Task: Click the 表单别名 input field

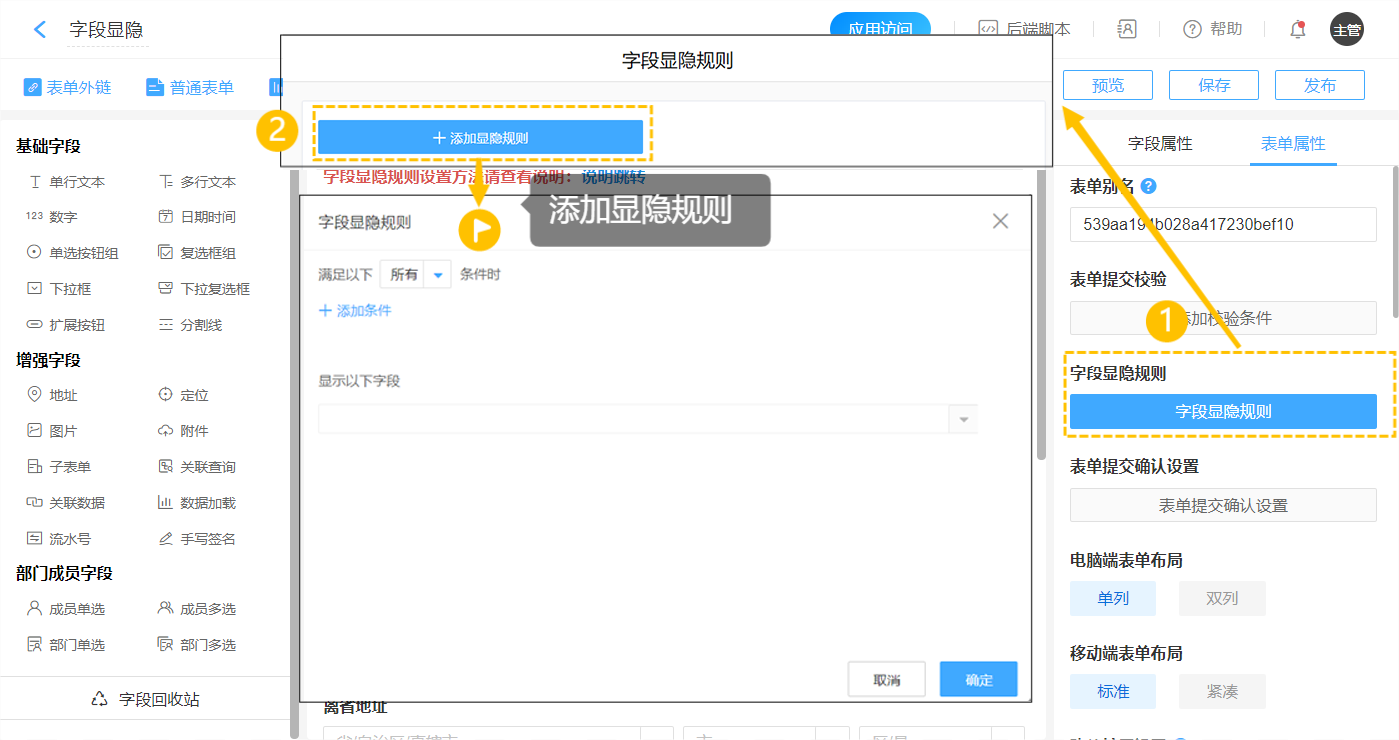Action: (x=1222, y=224)
